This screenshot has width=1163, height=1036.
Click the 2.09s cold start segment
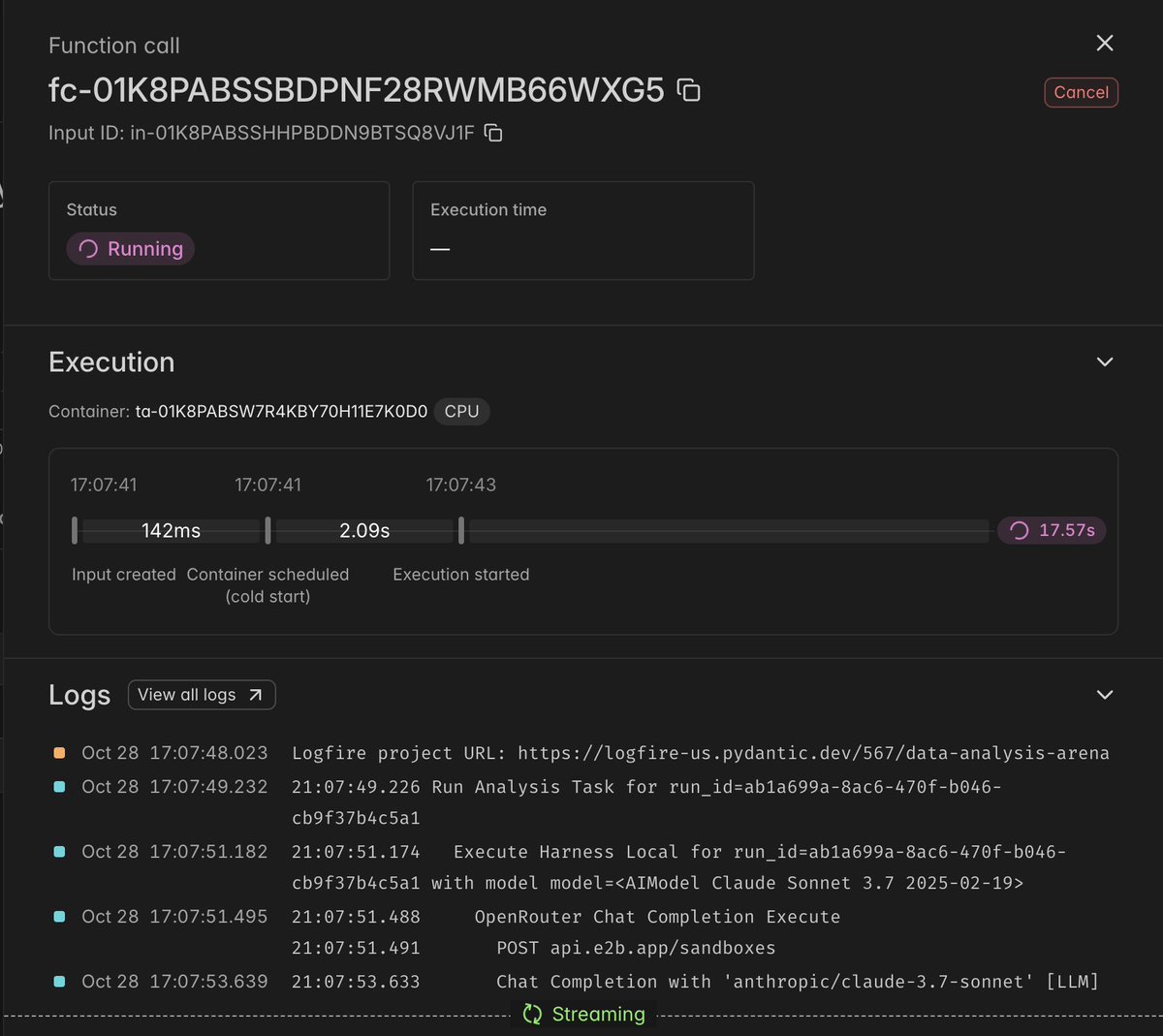pos(364,530)
